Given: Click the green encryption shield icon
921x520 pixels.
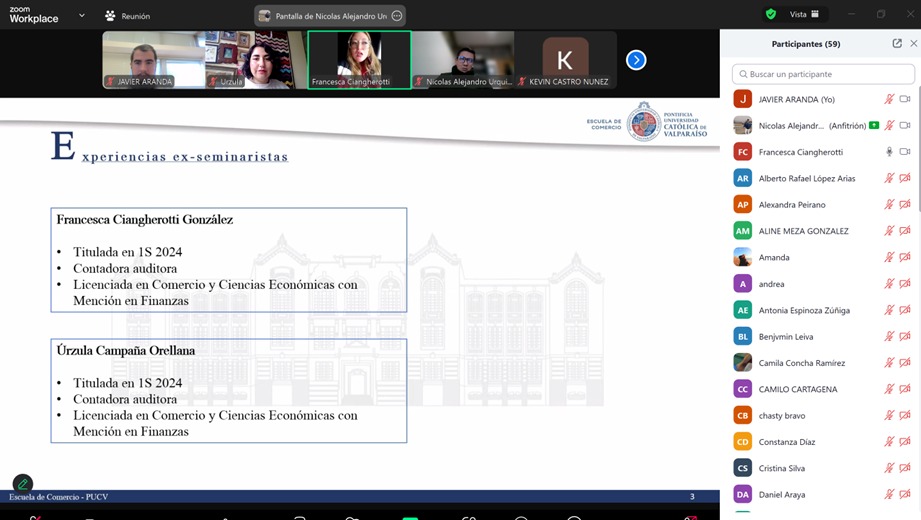Looking at the screenshot, I should (770, 15).
